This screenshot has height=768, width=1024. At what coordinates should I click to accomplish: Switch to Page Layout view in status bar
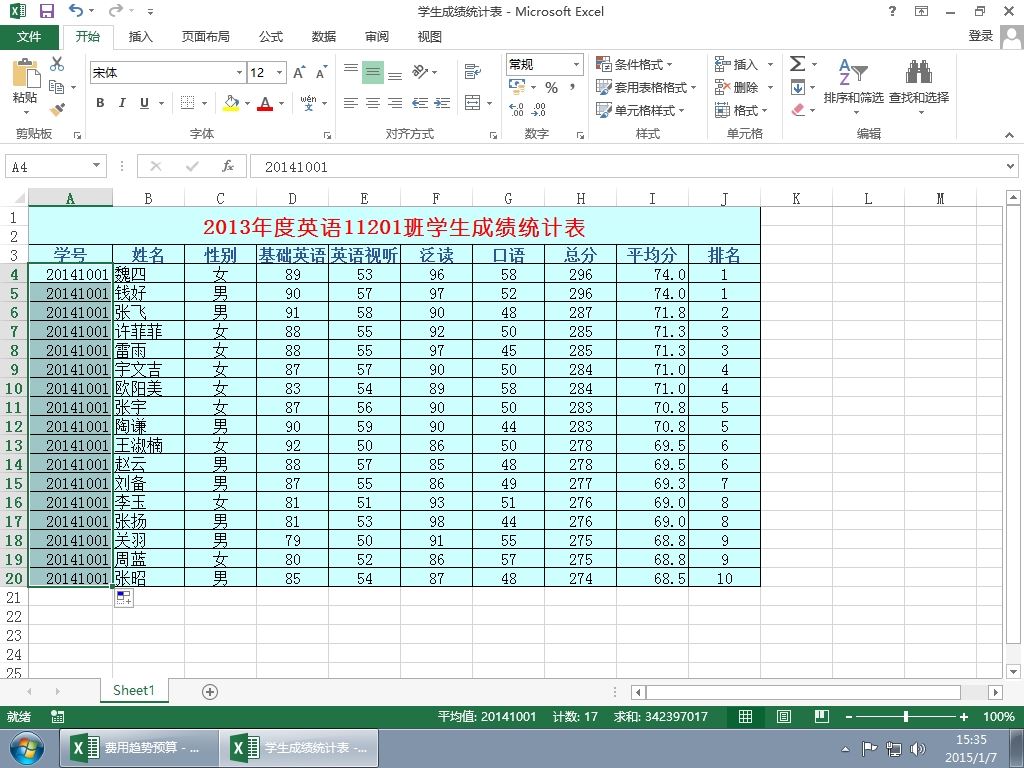tap(784, 716)
